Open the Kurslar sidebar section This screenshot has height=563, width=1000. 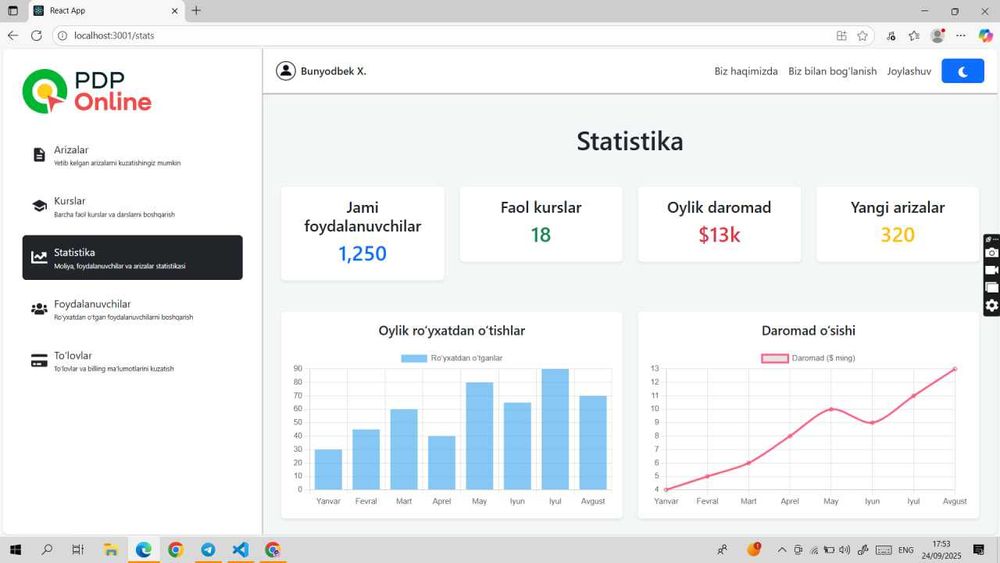click(x=132, y=207)
